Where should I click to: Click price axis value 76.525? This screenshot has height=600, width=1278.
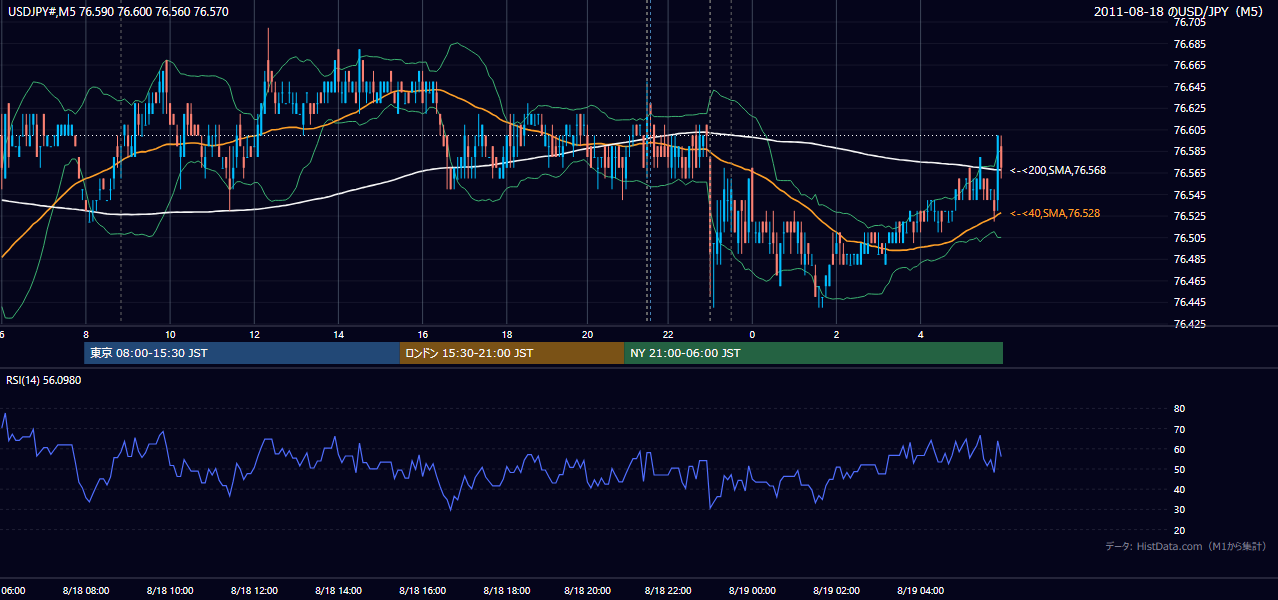pos(1189,217)
